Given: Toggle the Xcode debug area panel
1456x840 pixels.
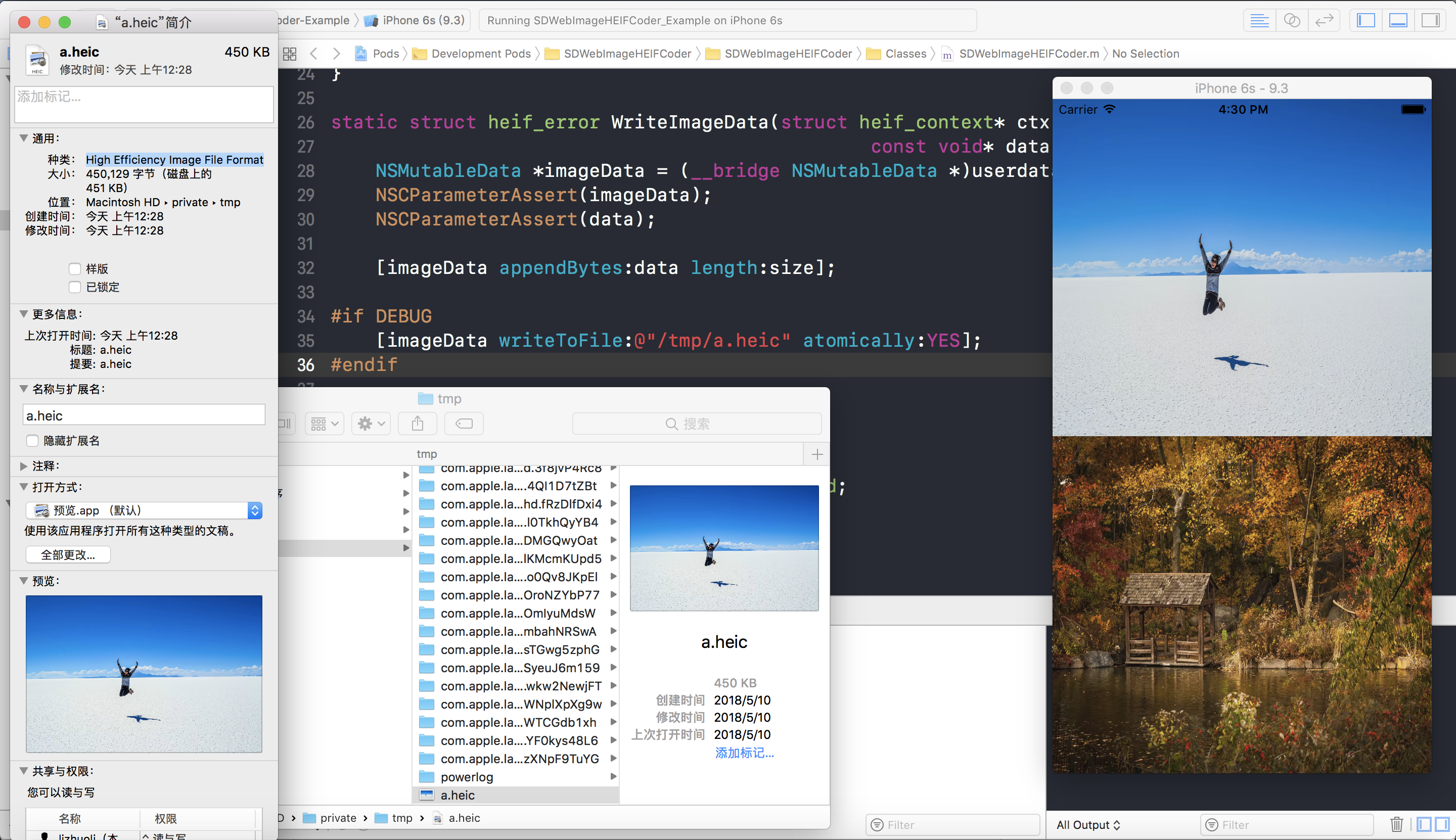Looking at the screenshot, I should pos(1398,21).
